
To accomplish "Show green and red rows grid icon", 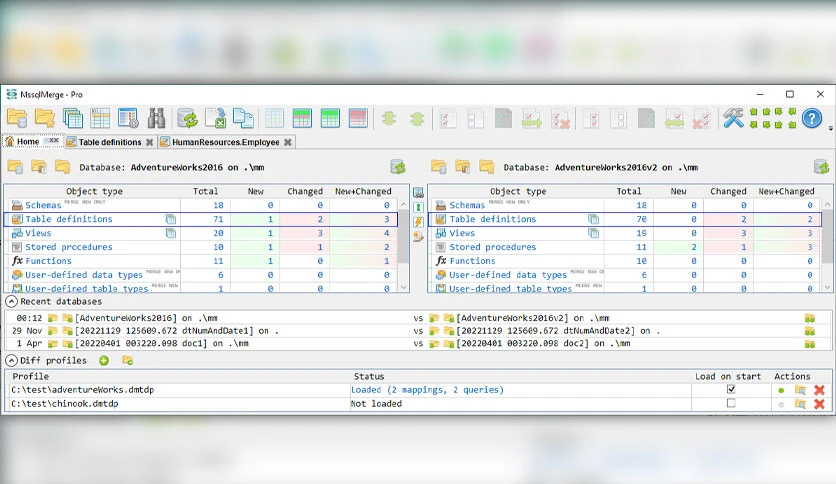I will point(302,118).
